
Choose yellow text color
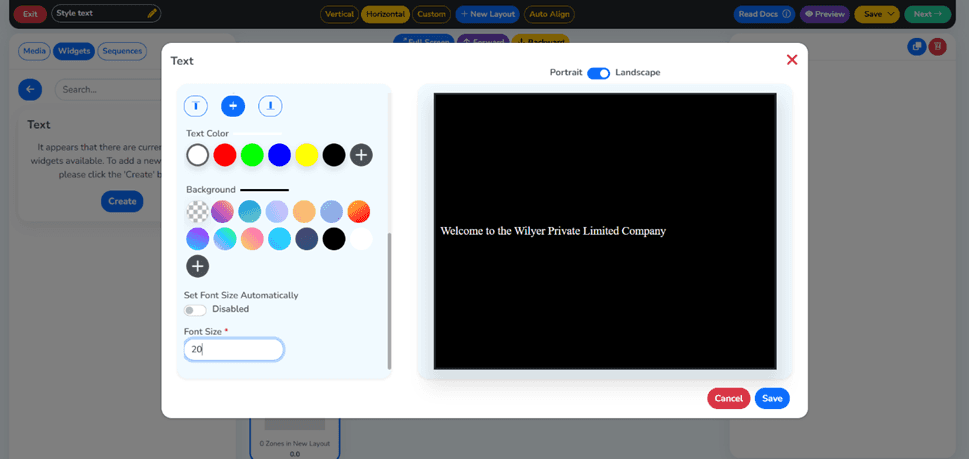(x=307, y=154)
